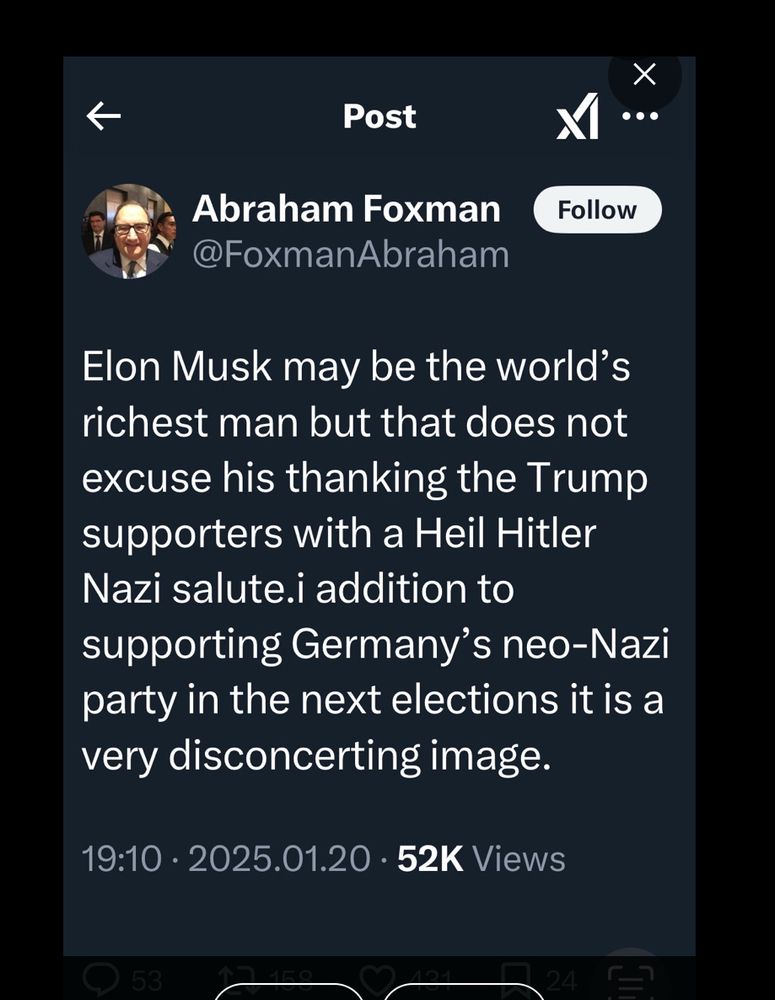Viewport: 775px width, 1000px height.
Task: Open Abraham Foxman's profile picture
Action: (x=128, y=231)
